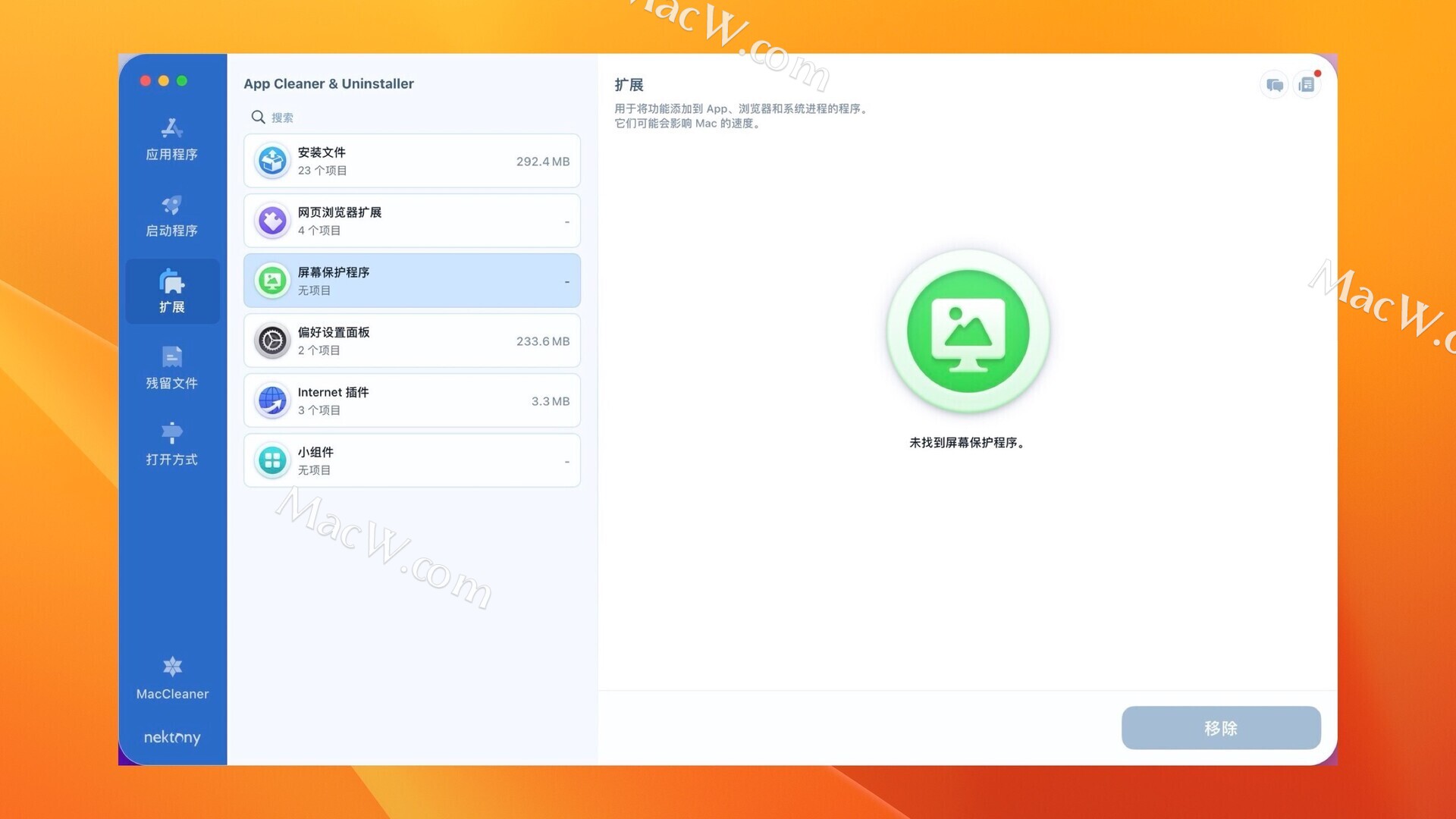The height and width of the screenshot is (819, 1456).
Task: Open the 启动程序 rocket section
Action: (x=172, y=216)
